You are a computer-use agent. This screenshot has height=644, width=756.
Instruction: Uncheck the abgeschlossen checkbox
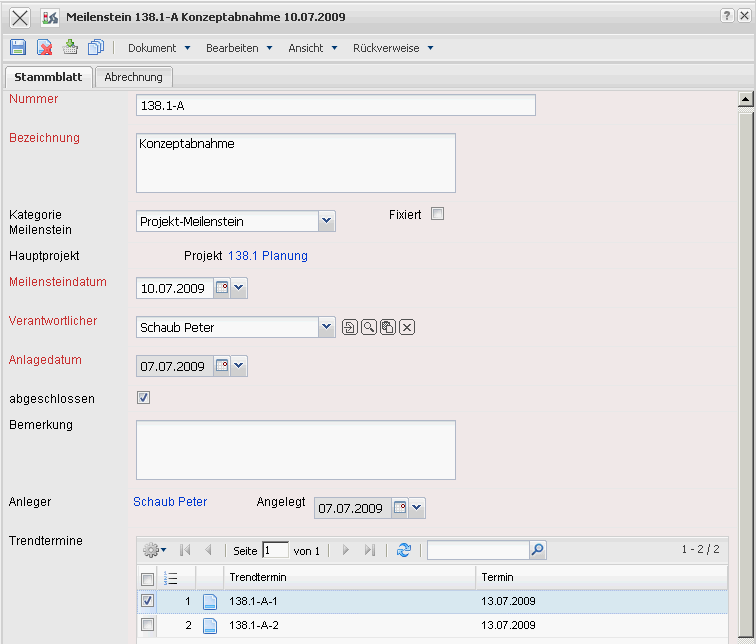[144, 398]
